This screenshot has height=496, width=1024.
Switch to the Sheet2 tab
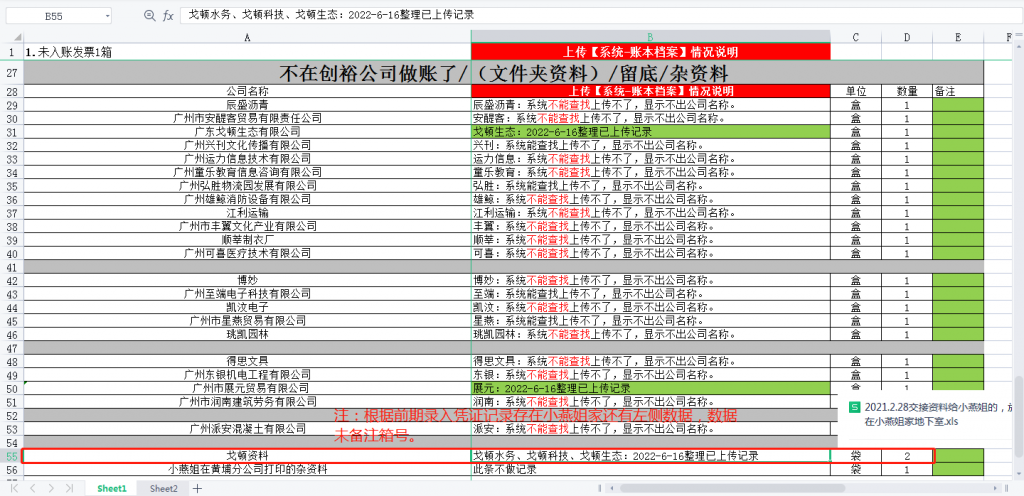163,488
